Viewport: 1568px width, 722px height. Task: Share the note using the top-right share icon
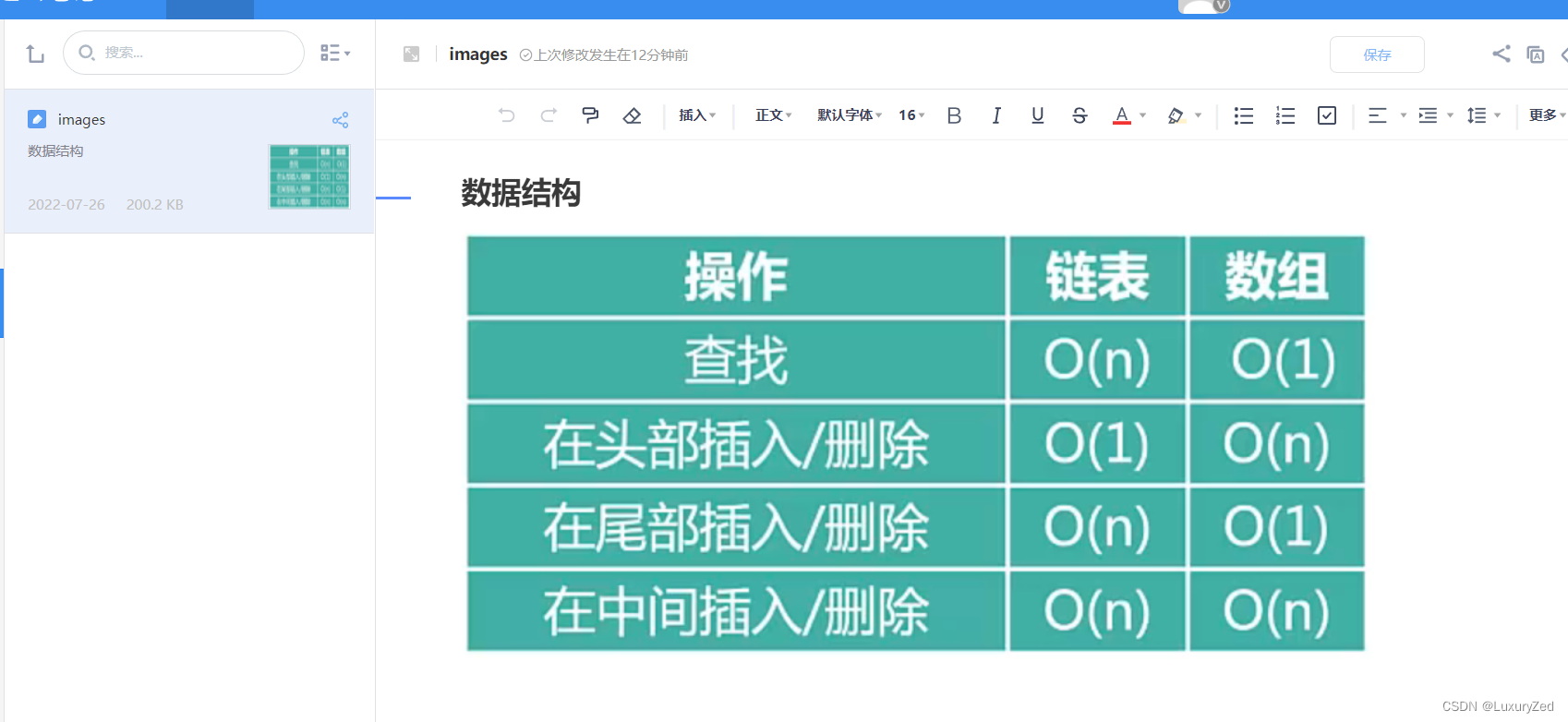(x=1502, y=54)
